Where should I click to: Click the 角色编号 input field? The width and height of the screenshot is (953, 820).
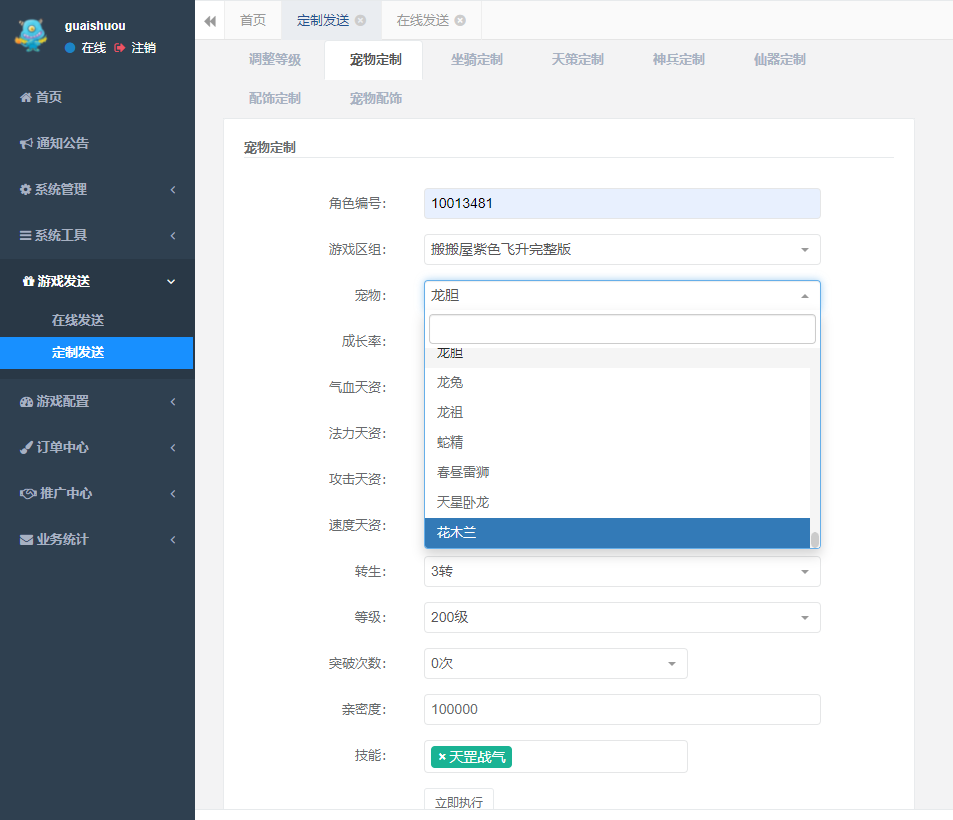[621, 204]
